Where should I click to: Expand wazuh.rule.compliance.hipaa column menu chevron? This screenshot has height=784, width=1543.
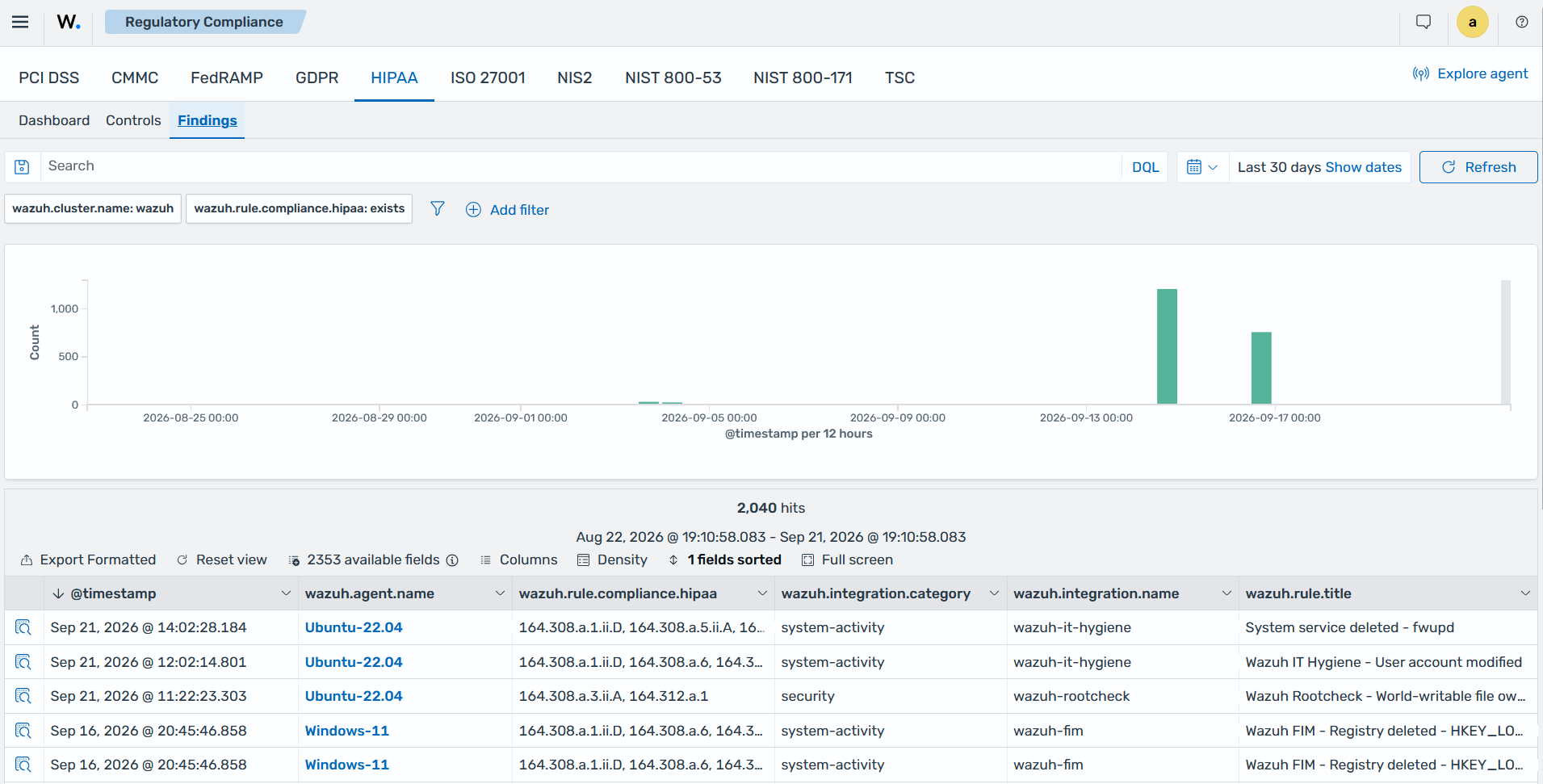point(762,593)
